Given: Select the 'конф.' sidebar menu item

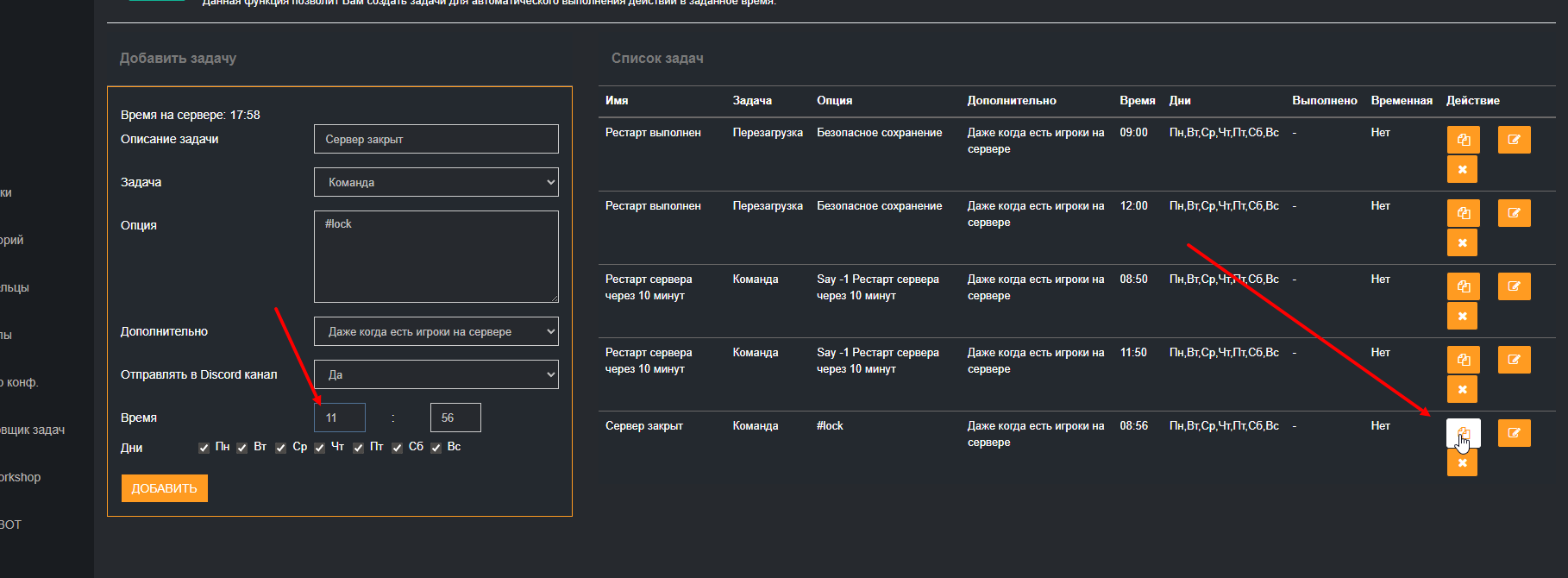Looking at the screenshot, I should click(20, 382).
